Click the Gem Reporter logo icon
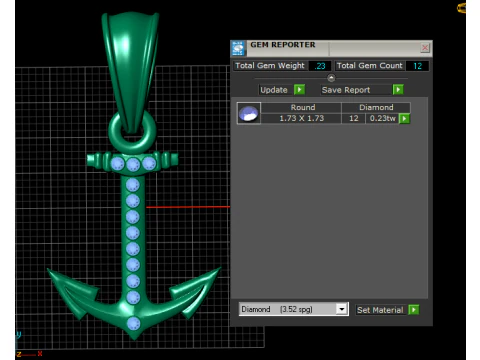Image resolution: width=480 pixels, height=360 pixels. (x=238, y=49)
